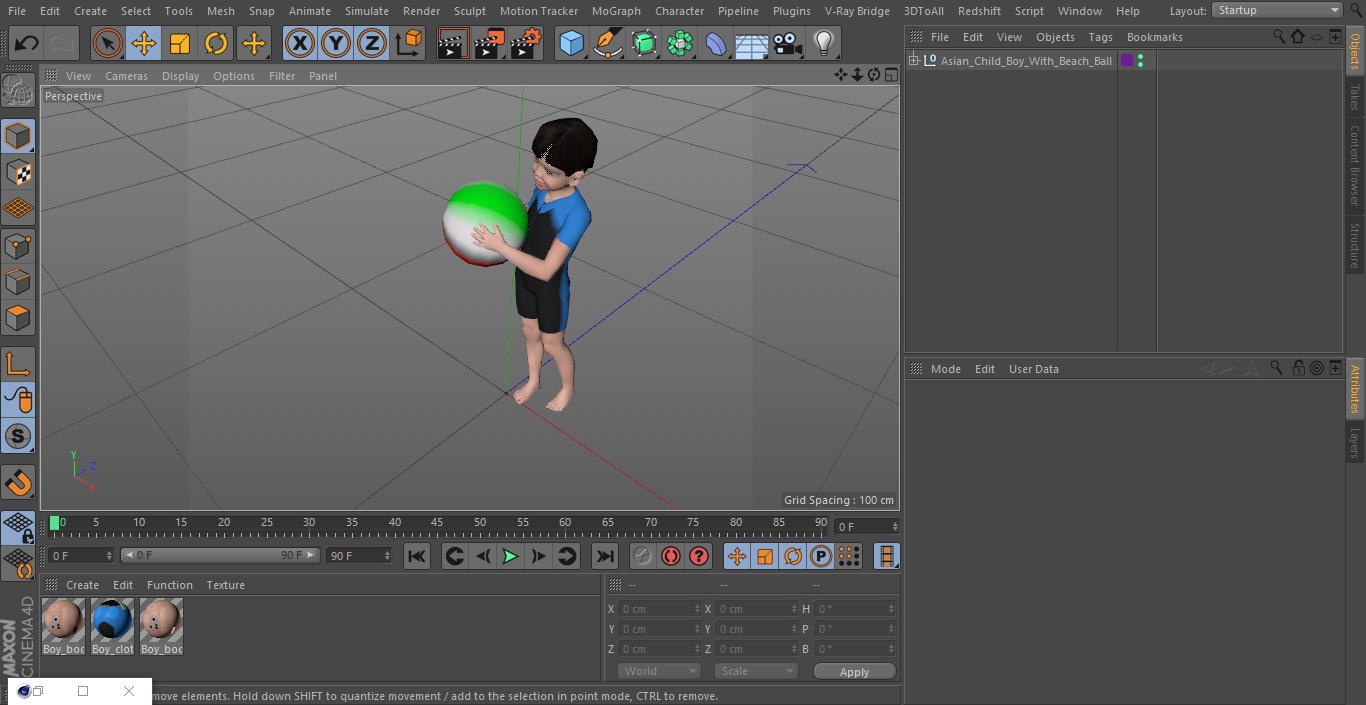
Task: Toggle Snap enable S icon
Action: tap(18, 436)
